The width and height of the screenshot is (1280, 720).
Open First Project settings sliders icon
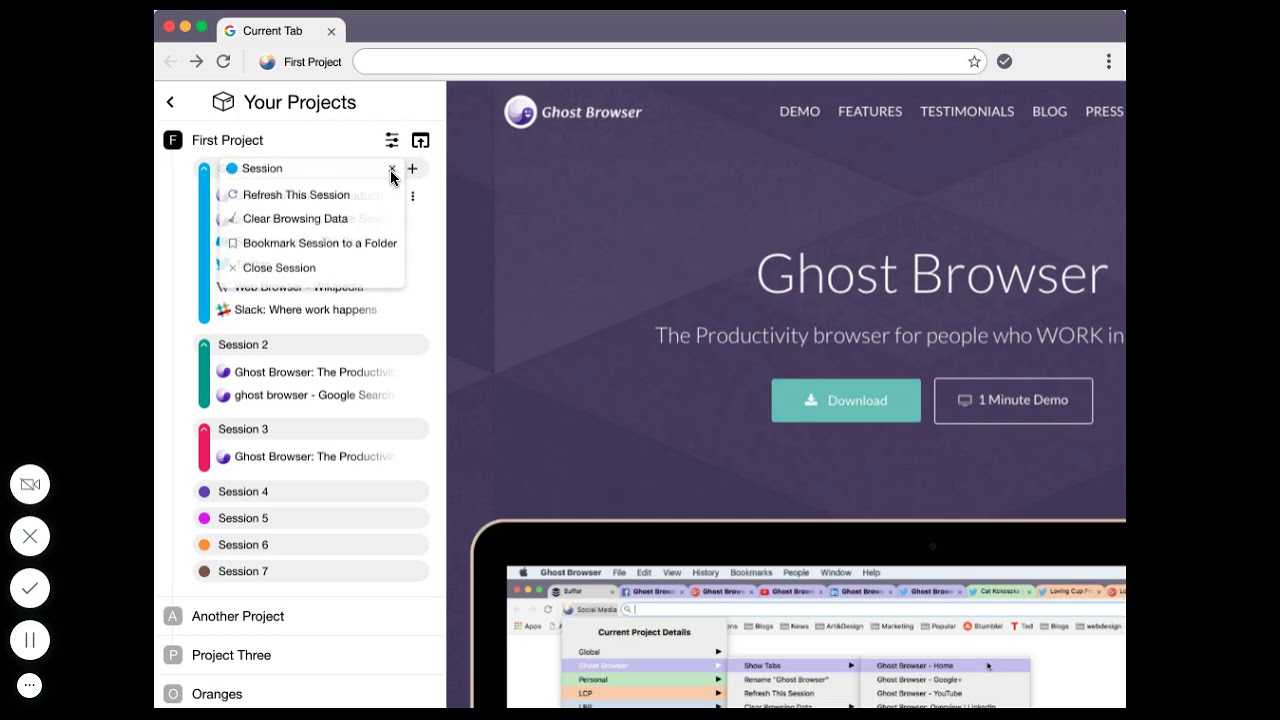coord(392,140)
